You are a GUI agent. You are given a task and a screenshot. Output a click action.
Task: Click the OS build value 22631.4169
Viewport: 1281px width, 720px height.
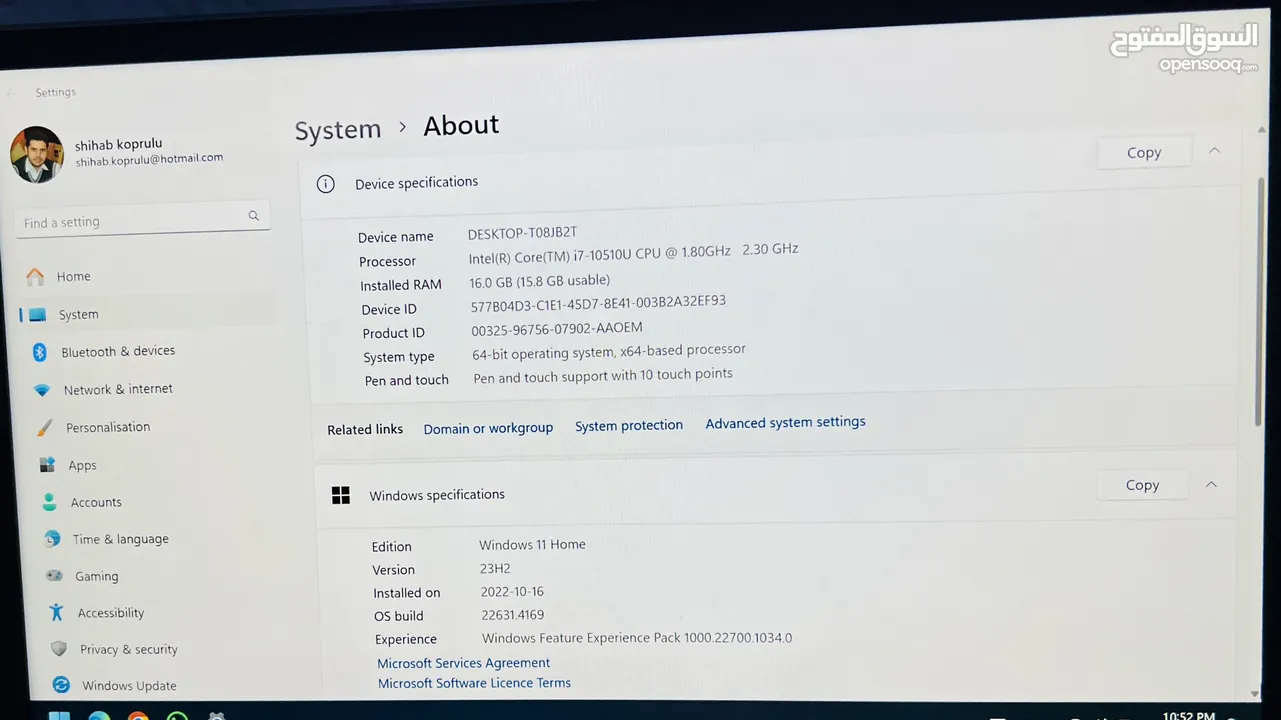(x=513, y=615)
